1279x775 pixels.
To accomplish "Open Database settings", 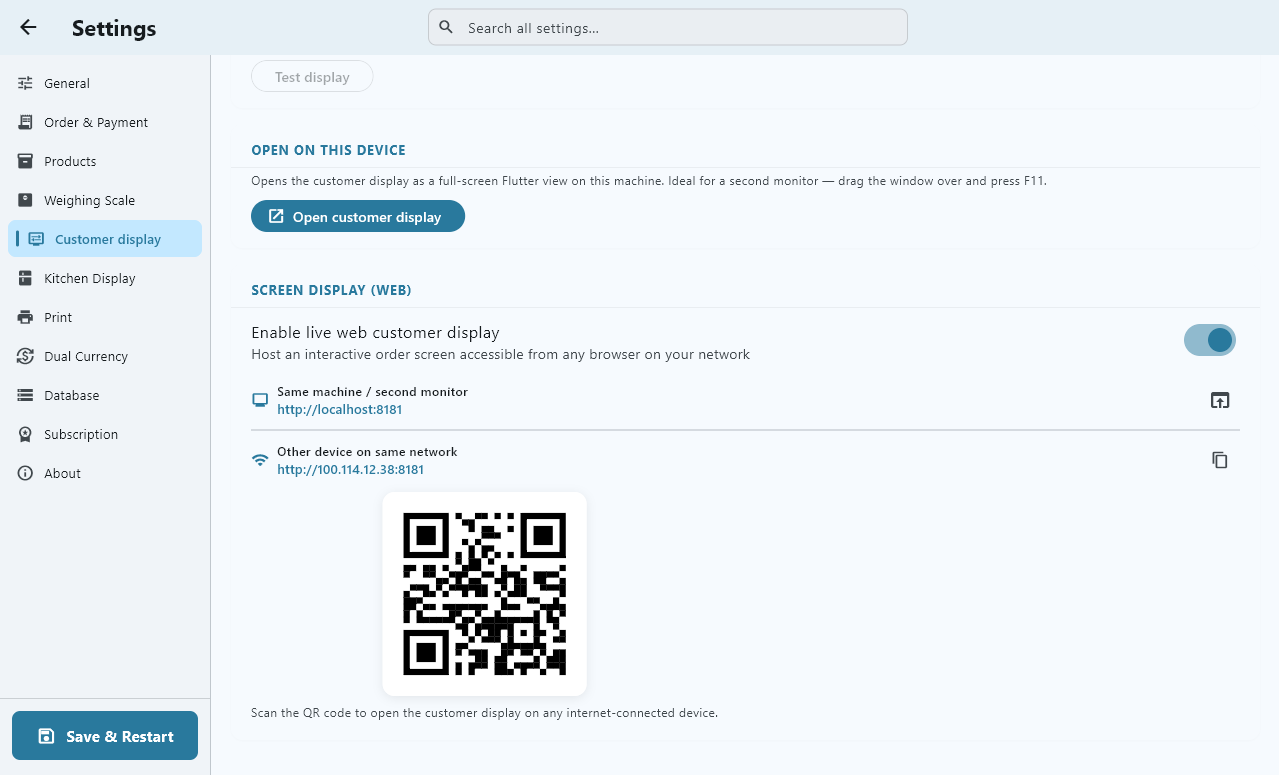I will click(105, 395).
